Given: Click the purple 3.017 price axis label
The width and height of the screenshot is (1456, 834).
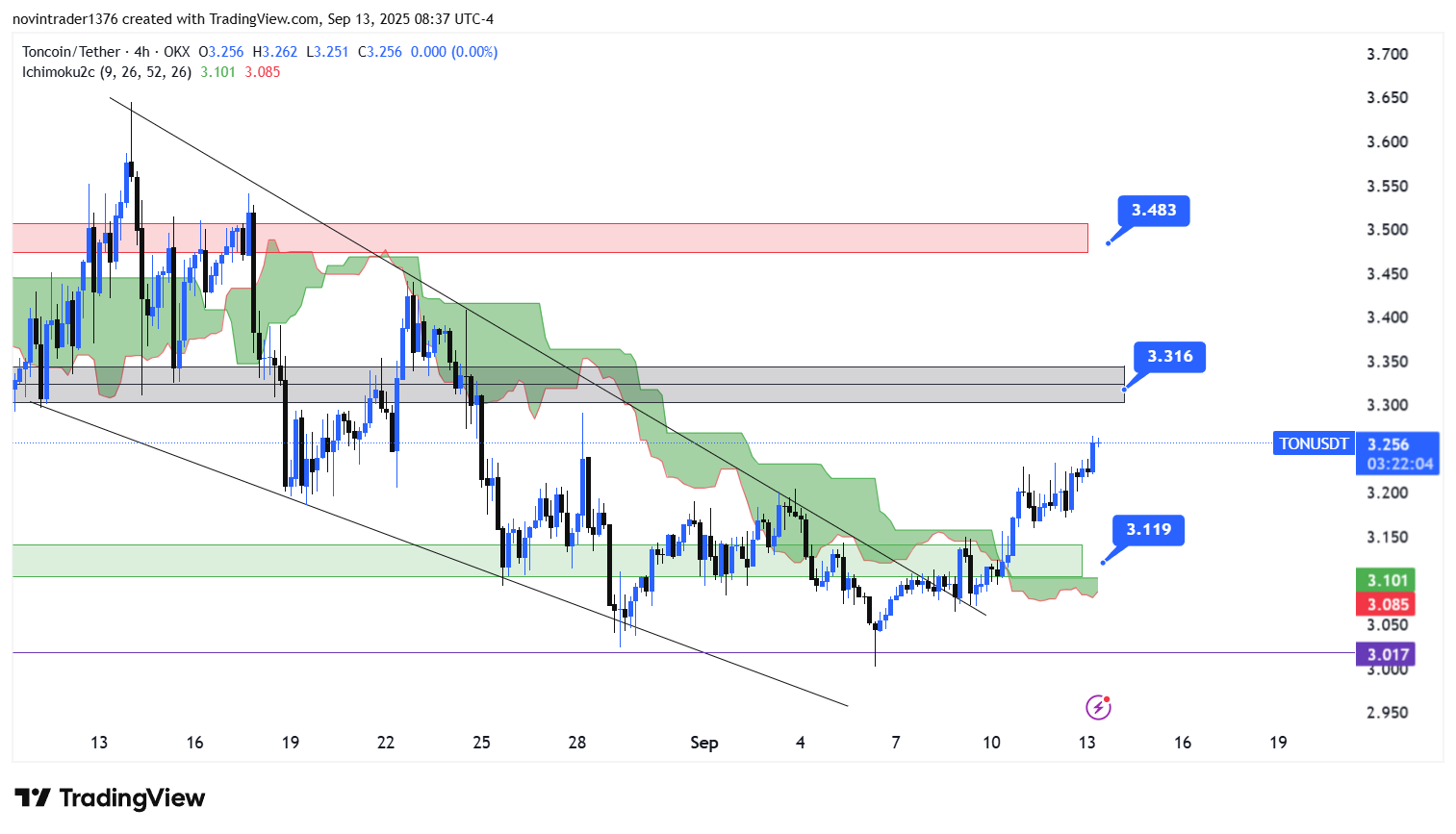Looking at the screenshot, I should [1387, 654].
